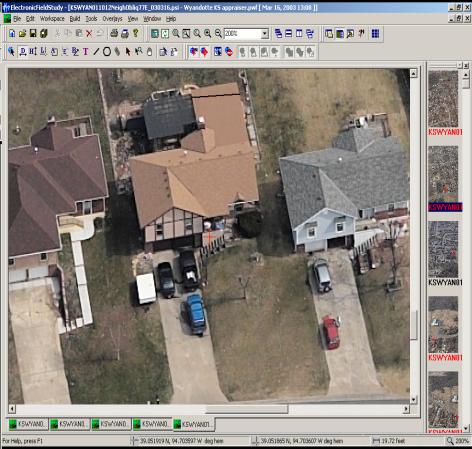The height and width of the screenshot is (449, 472).
Task: Click the New document icon
Action: click(12, 33)
